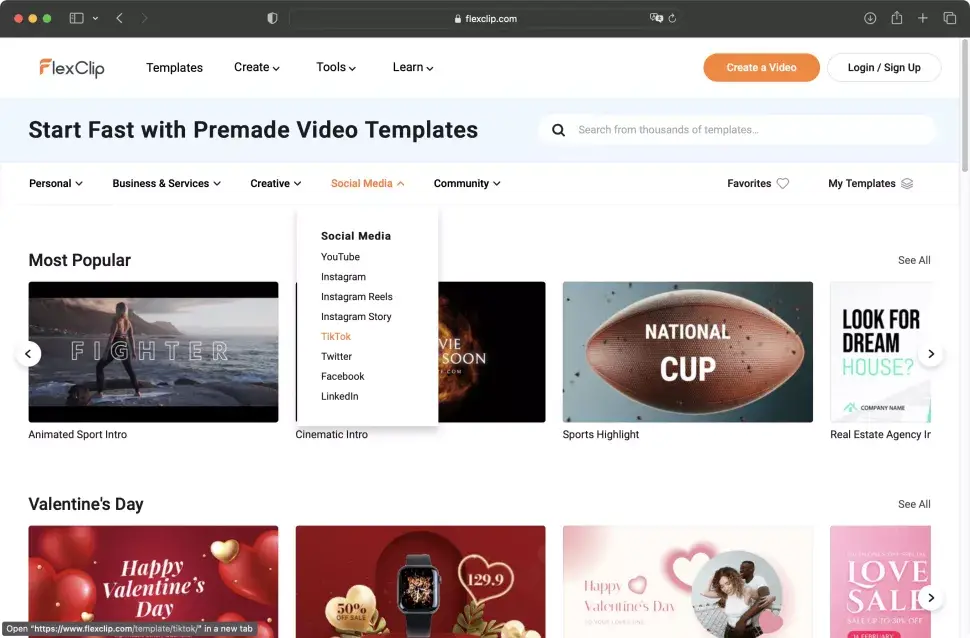This screenshot has height=638, width=970.
Task: Select LinkedIn in the dropdown list
Action: 339,397
